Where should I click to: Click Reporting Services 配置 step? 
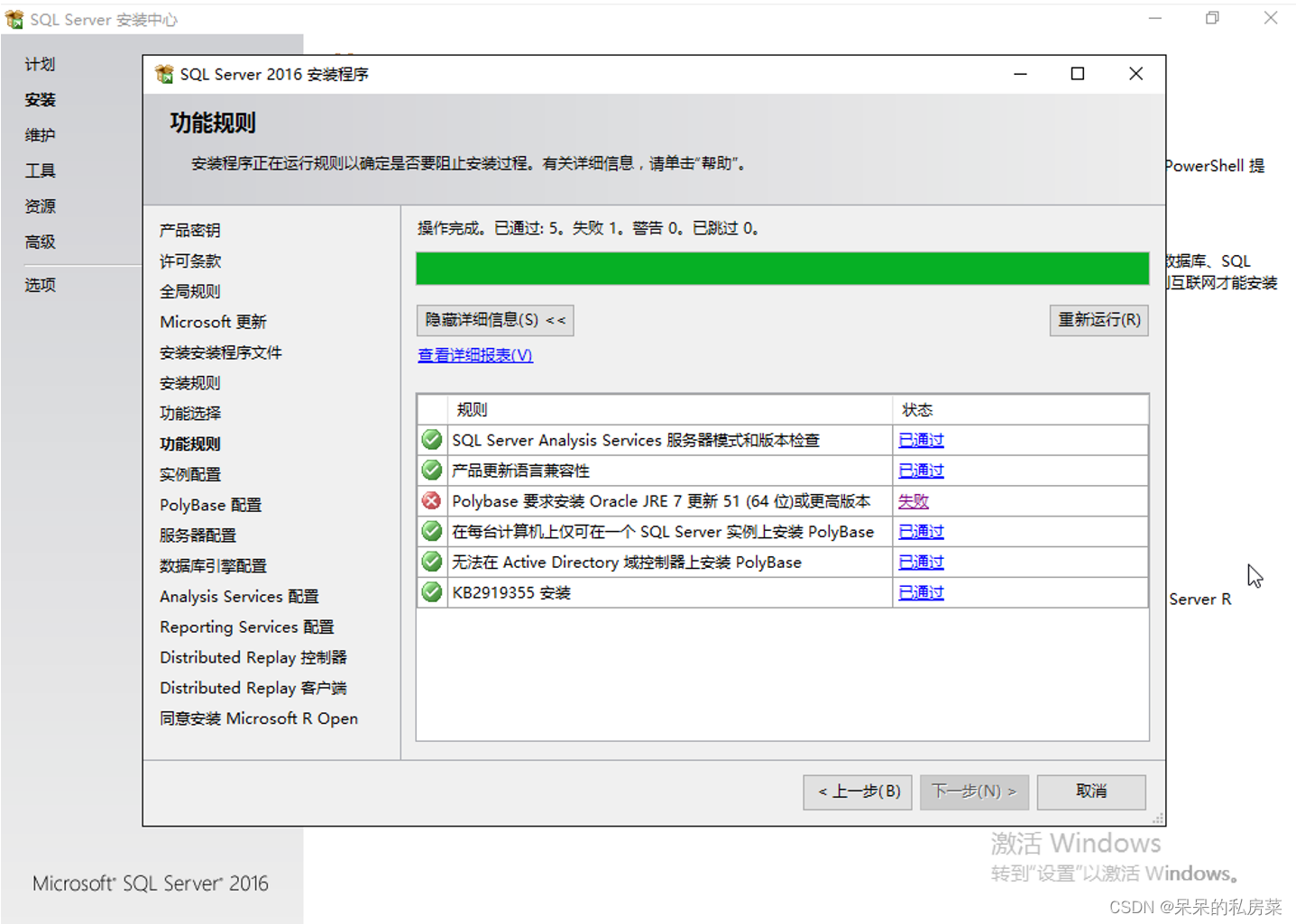point(246,627)
